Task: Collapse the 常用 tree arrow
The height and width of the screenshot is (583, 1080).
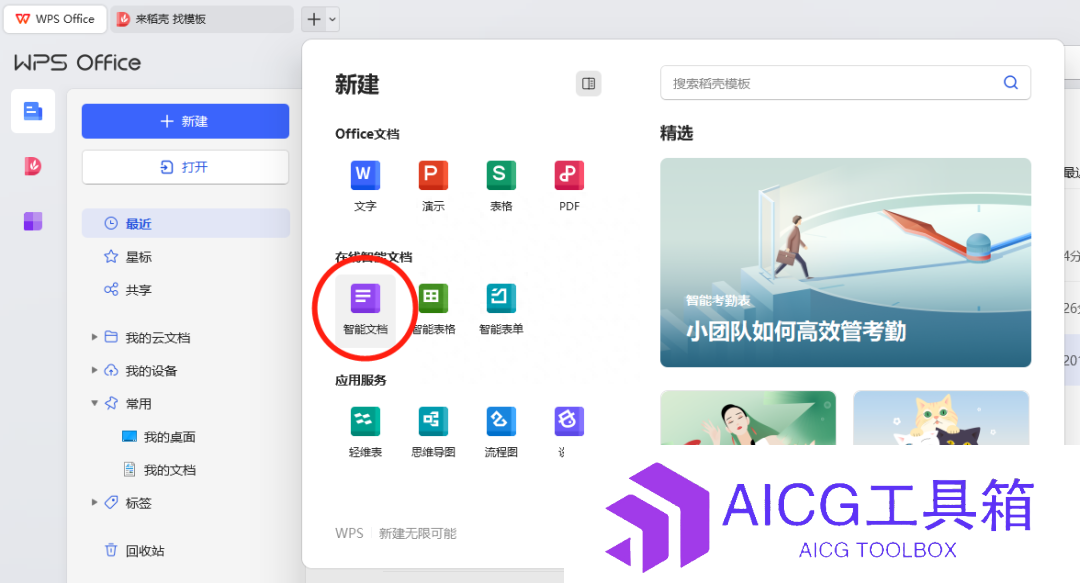Action: 94,403
